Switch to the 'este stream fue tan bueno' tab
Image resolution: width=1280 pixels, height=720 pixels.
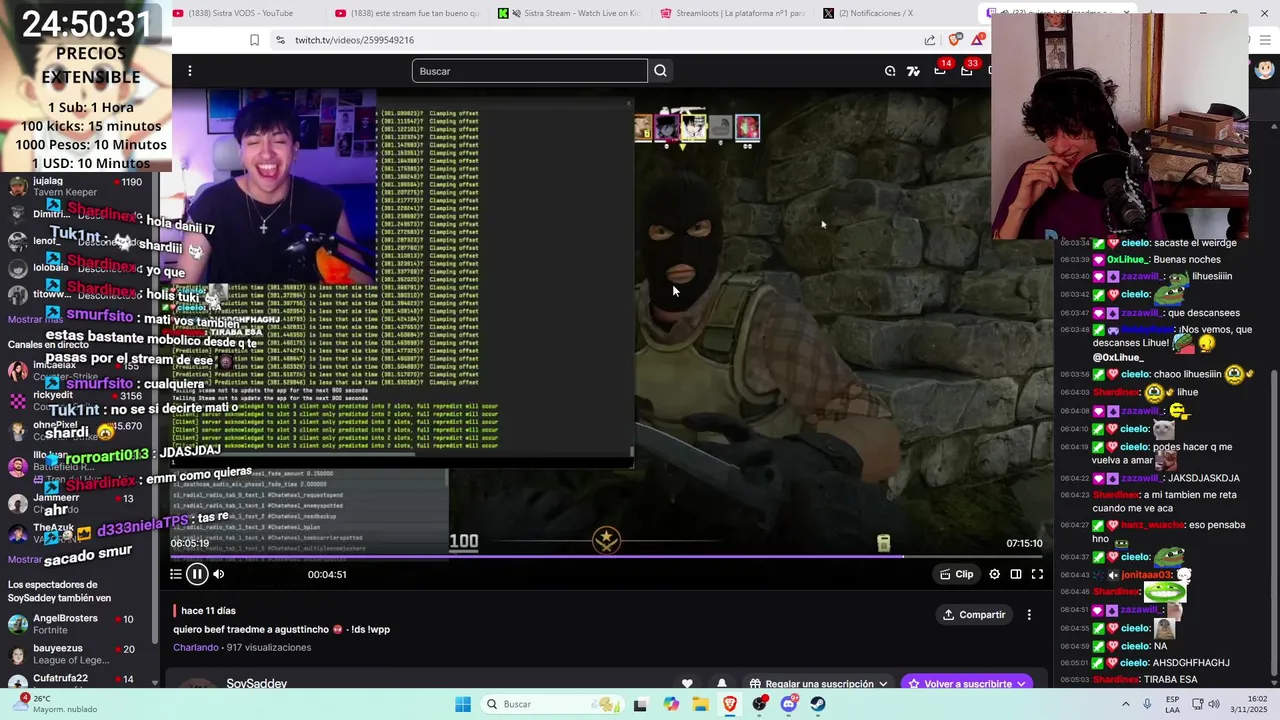click(408, 13)
